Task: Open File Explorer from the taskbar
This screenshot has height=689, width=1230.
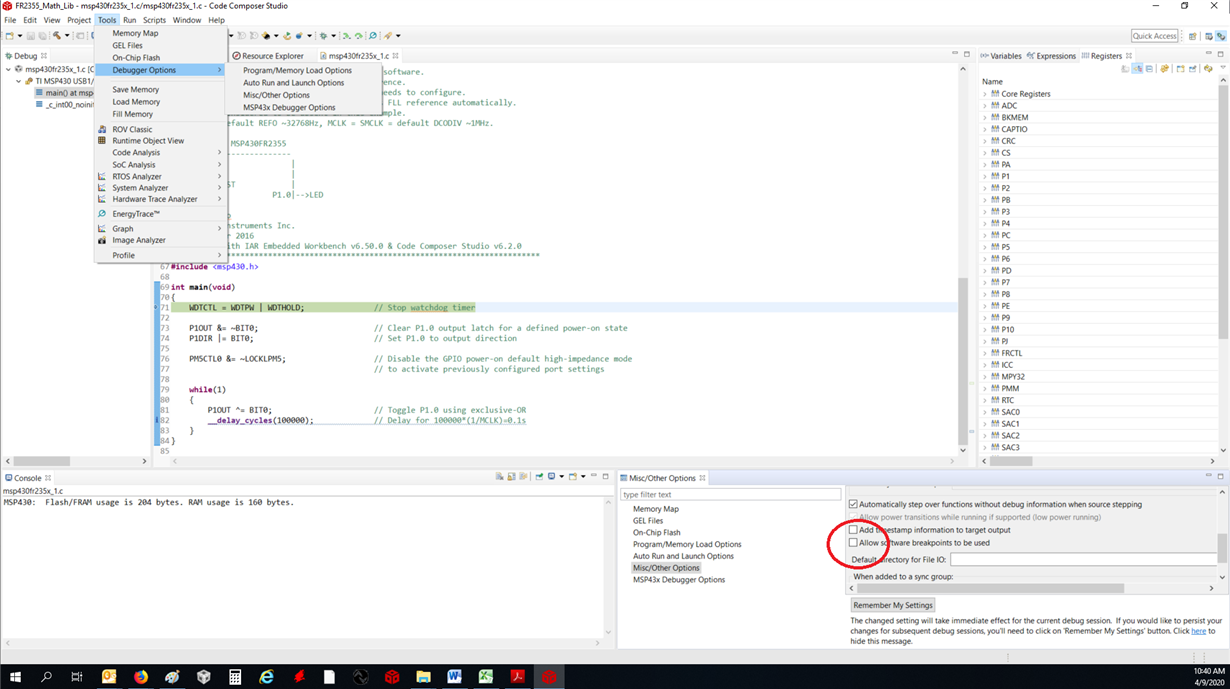Action: pos(423,677)
